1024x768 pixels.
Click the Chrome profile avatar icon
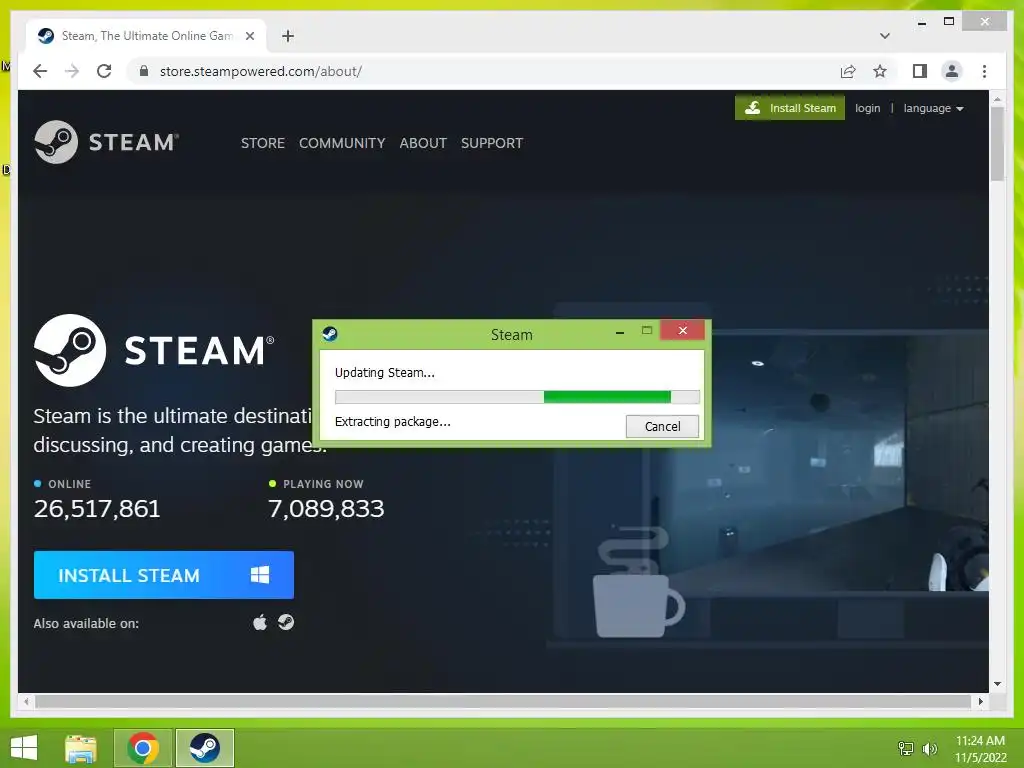(952, 71)
